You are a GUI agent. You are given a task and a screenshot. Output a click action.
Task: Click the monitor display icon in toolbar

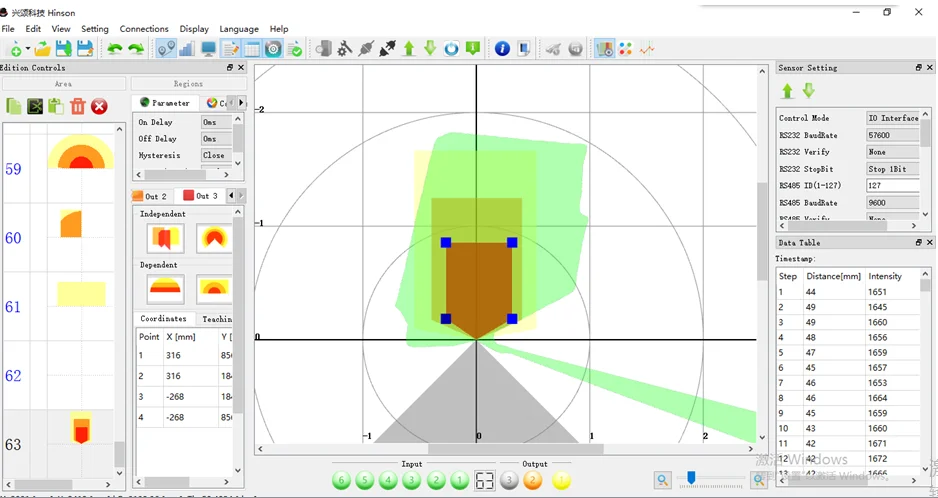[x=208, y=48]
